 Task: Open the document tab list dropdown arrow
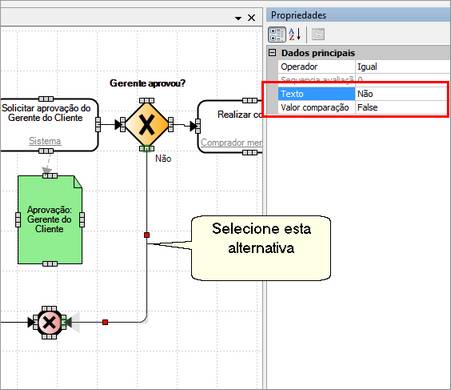coord(238,18)
